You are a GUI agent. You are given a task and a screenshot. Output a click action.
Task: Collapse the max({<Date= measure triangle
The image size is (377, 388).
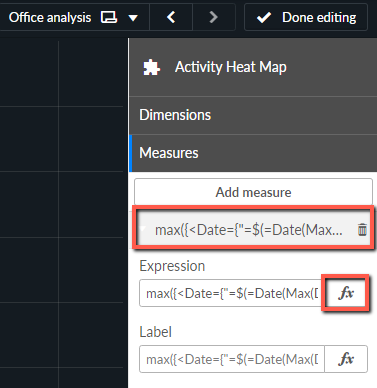pos(143,229)
